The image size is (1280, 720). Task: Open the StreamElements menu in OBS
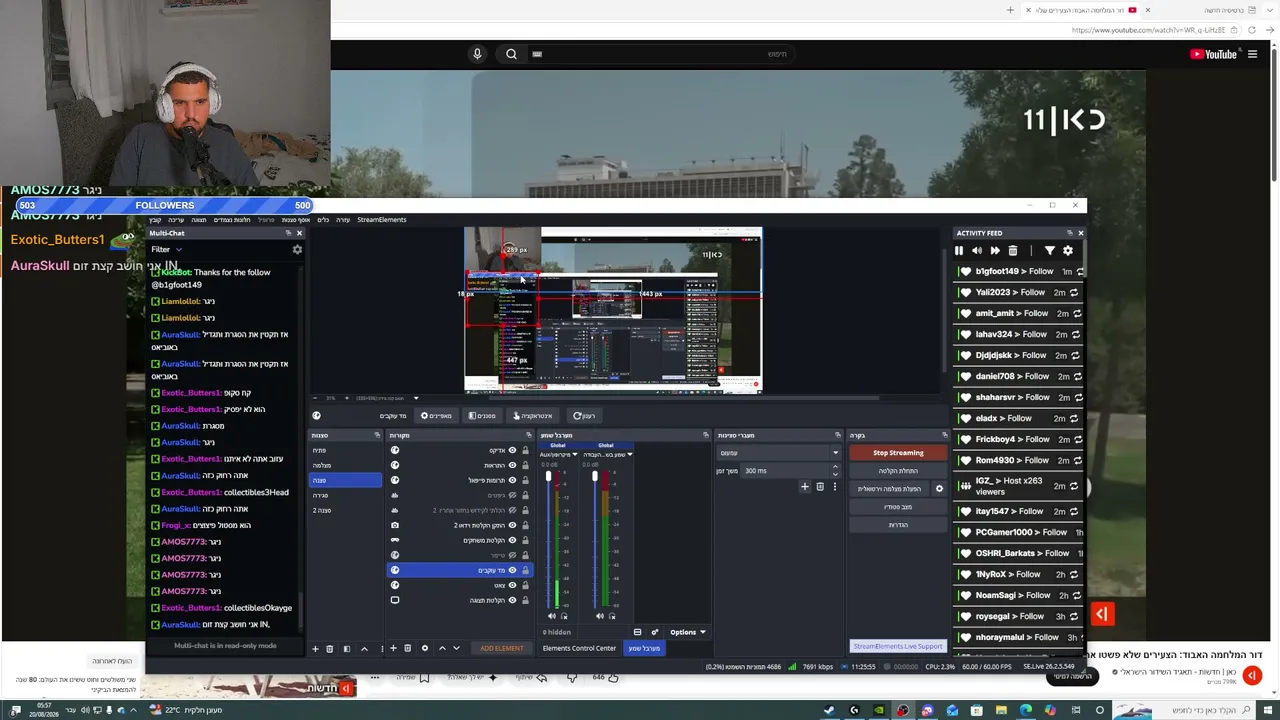[x=382, y=220]
